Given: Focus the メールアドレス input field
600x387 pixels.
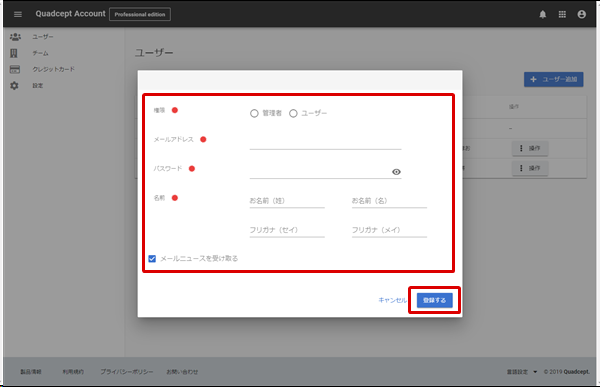Looking at the screenshot, I should [x=325, y=142].
